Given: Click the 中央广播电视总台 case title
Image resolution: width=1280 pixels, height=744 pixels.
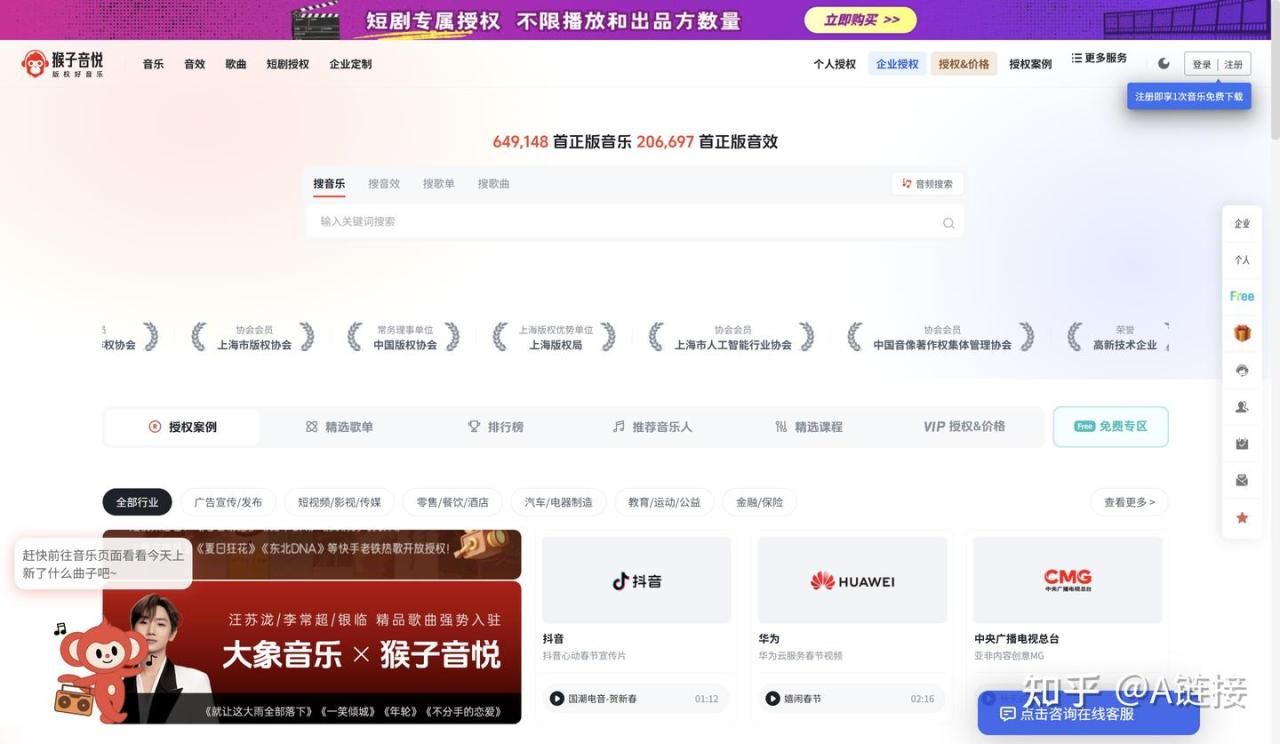Looking at the screenshot, I should [1016, 638].
